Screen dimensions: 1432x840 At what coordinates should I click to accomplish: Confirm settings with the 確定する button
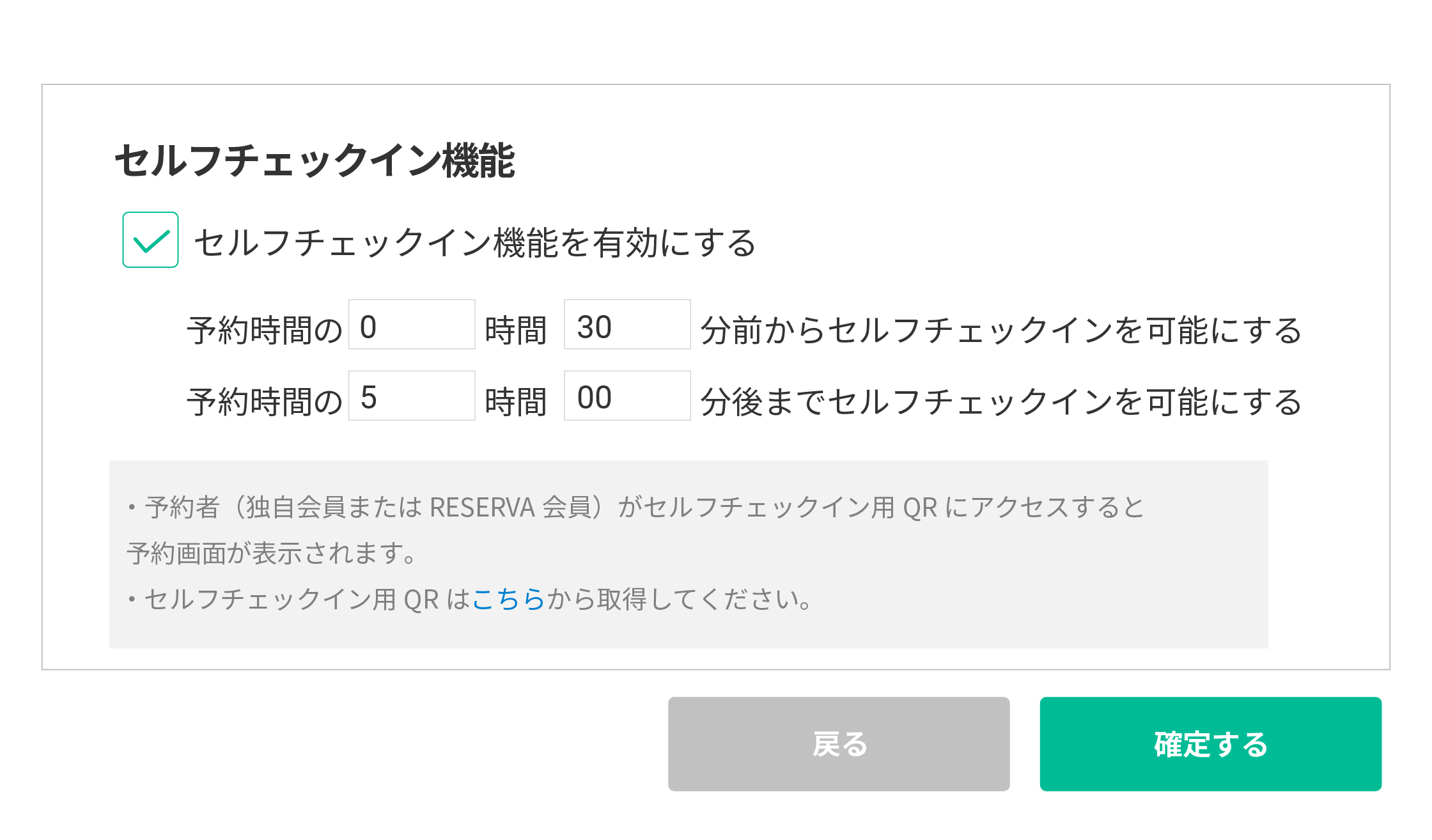[1210, 744]
